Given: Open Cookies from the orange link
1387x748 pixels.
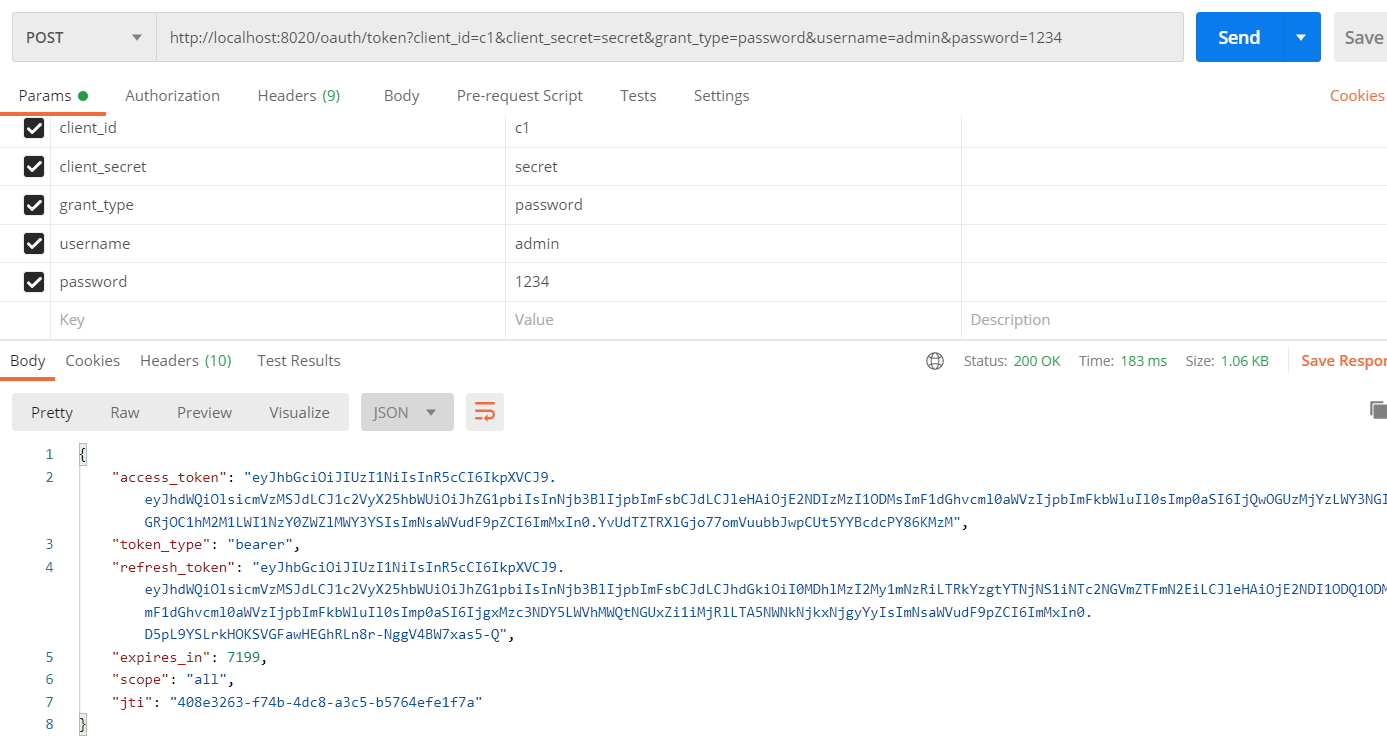Looking at the screenshot, I should point(1356,95).
